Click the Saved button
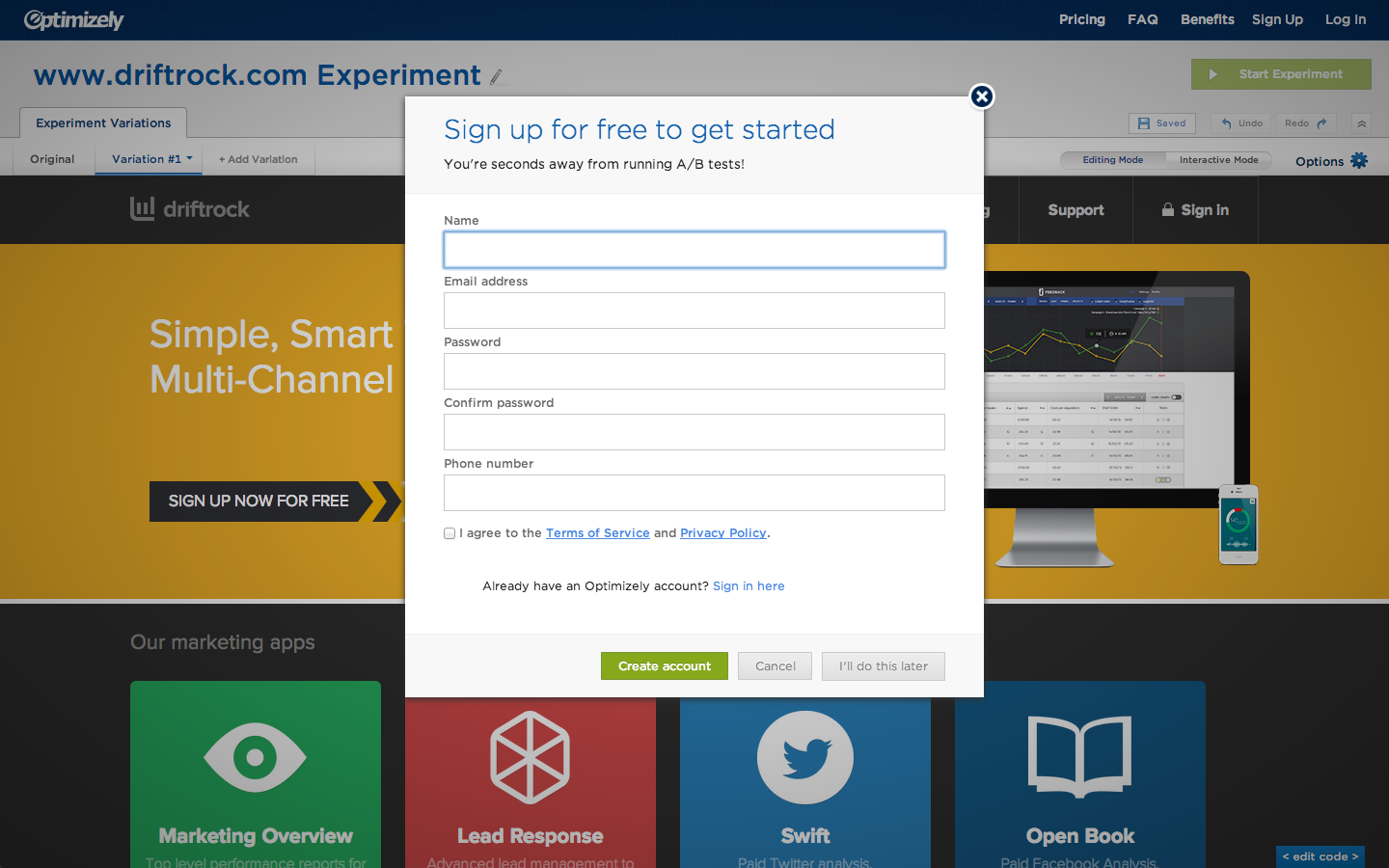Viewport: 1389px width, 868px height. [1162, 123]
